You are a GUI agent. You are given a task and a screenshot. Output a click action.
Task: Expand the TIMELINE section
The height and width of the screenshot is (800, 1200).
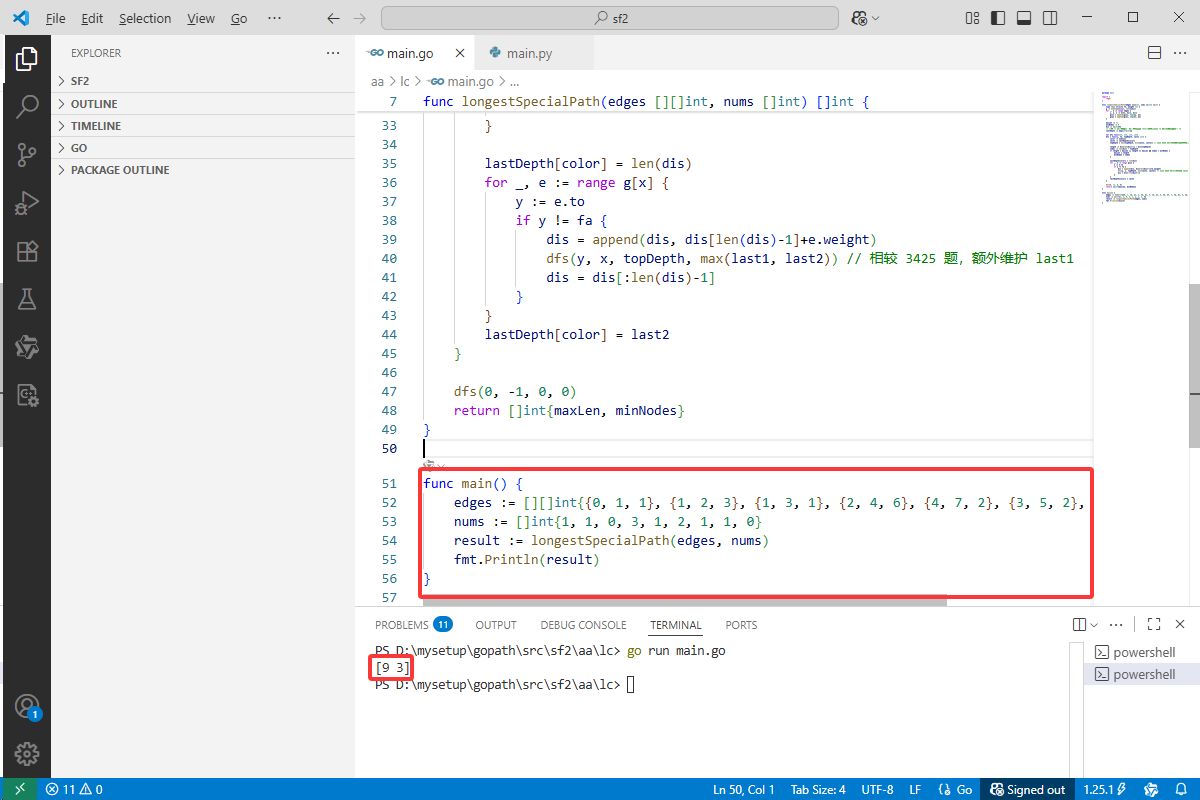tap(203, 126)
